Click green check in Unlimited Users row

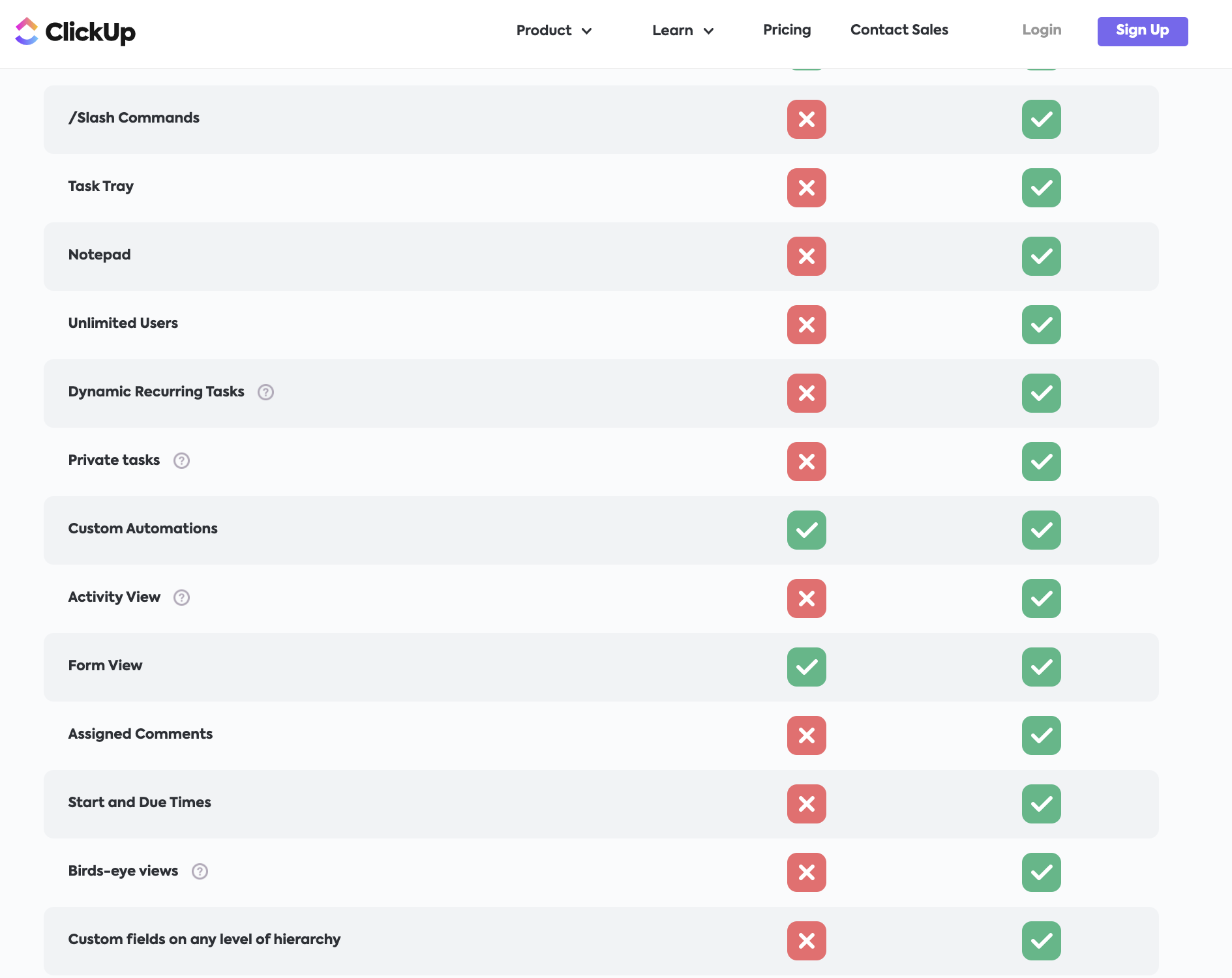[x=1041, y=325]
